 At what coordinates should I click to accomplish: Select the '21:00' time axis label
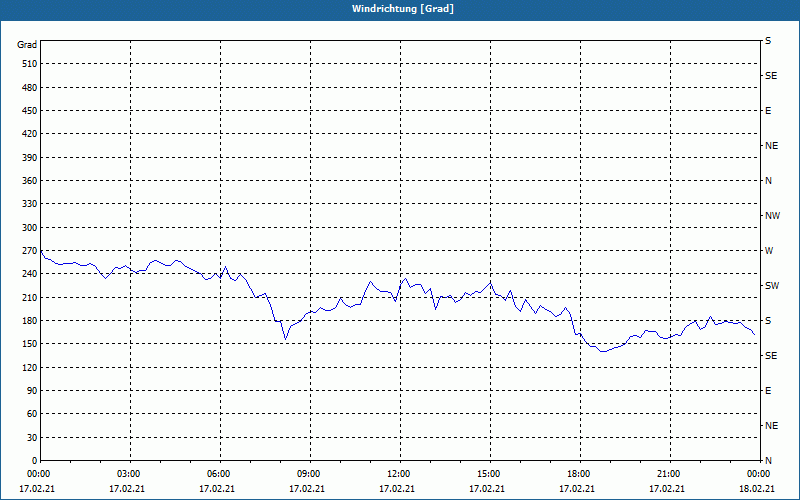coord(668,474)
